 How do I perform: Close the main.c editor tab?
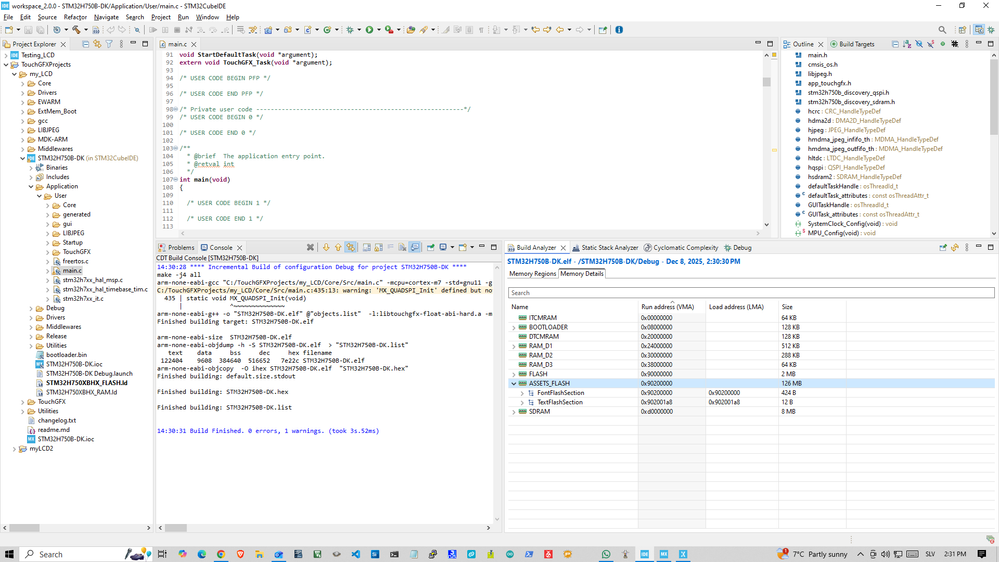(191, 45)
